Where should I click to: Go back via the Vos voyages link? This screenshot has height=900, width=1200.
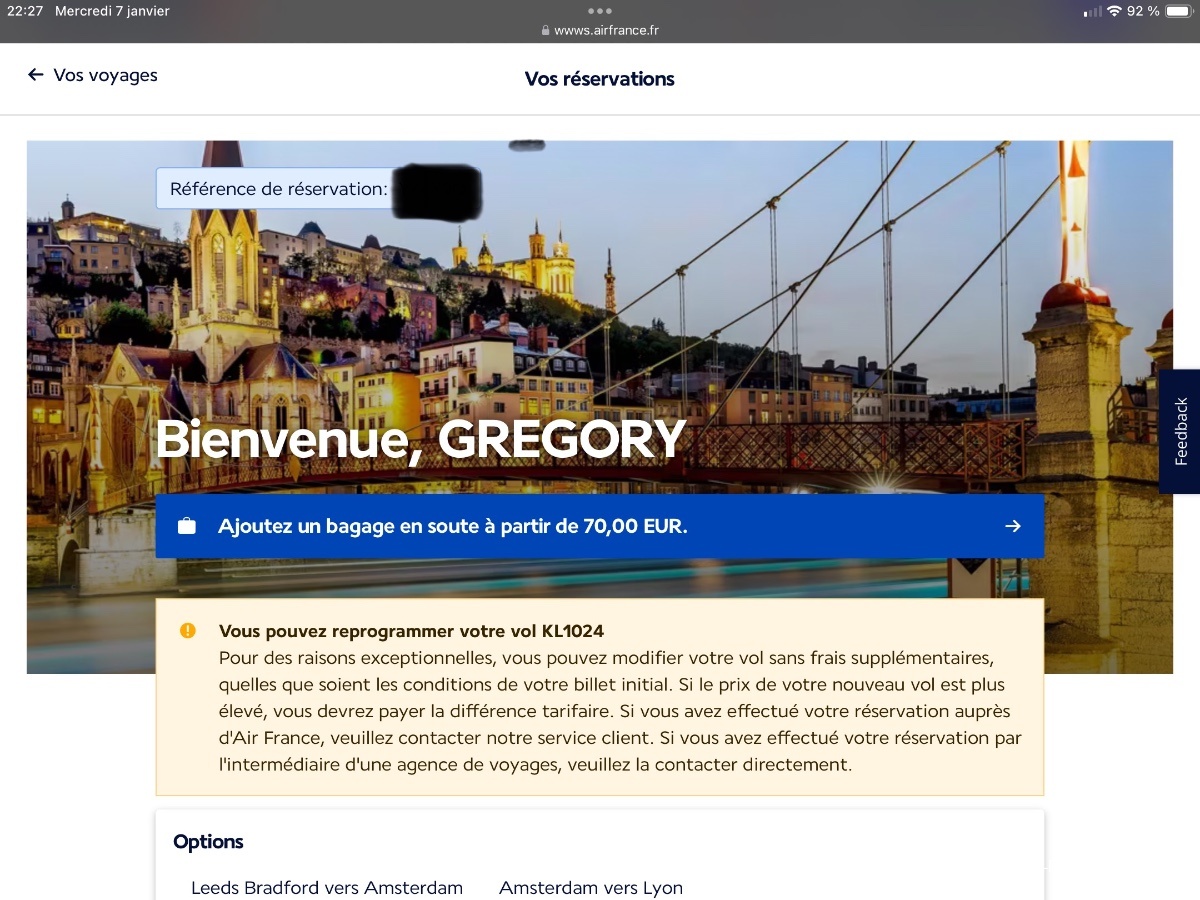(105, 75)
